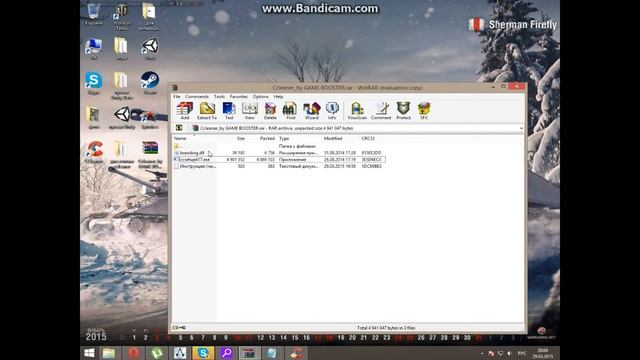Click the Ccleaner by GAME BOOSTER rar desktop file
Screen dimensions: 640x360
pos(150,155)
